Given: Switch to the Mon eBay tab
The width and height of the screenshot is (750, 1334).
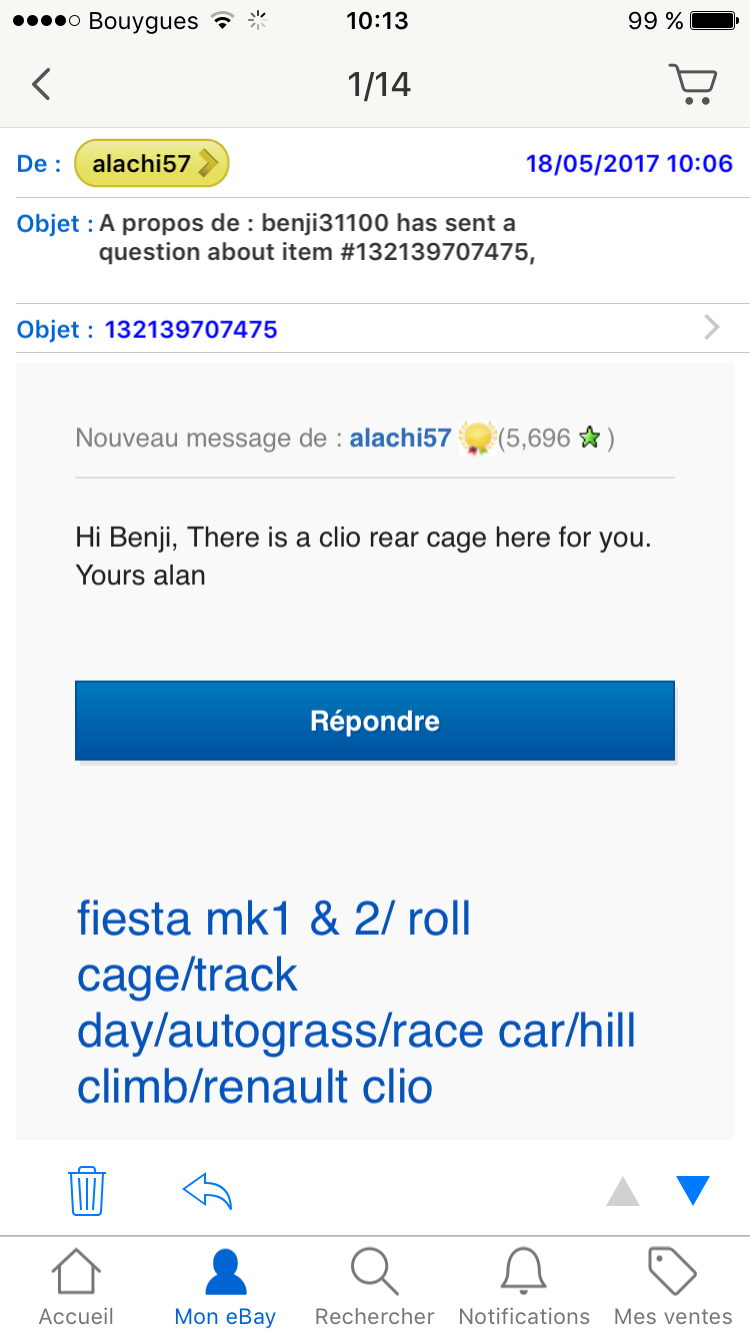Looking at the screenshot, I should point(224,1285).
